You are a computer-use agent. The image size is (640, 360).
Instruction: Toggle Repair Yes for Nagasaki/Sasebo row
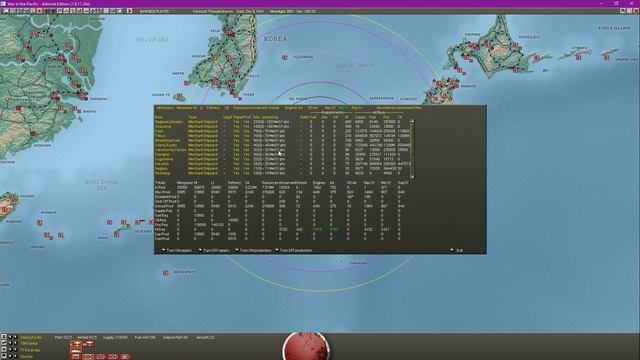[236, 122]
